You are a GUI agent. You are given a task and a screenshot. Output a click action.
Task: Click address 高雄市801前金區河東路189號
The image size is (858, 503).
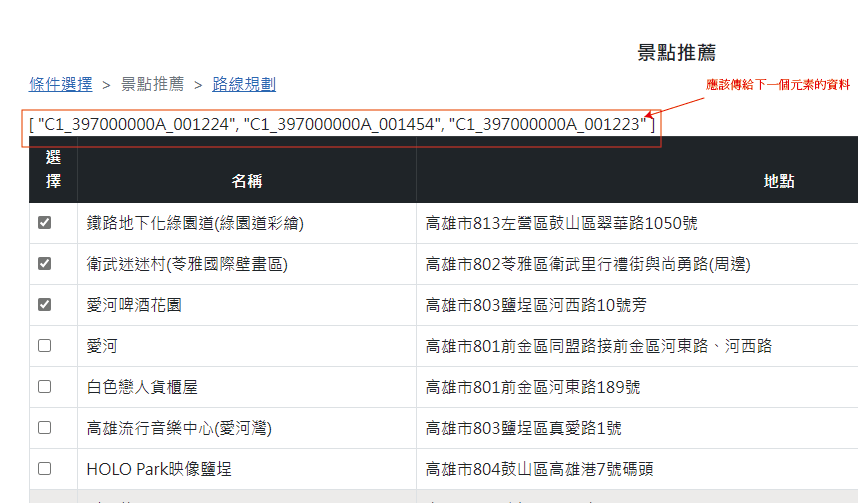click(x=533, y=387)
